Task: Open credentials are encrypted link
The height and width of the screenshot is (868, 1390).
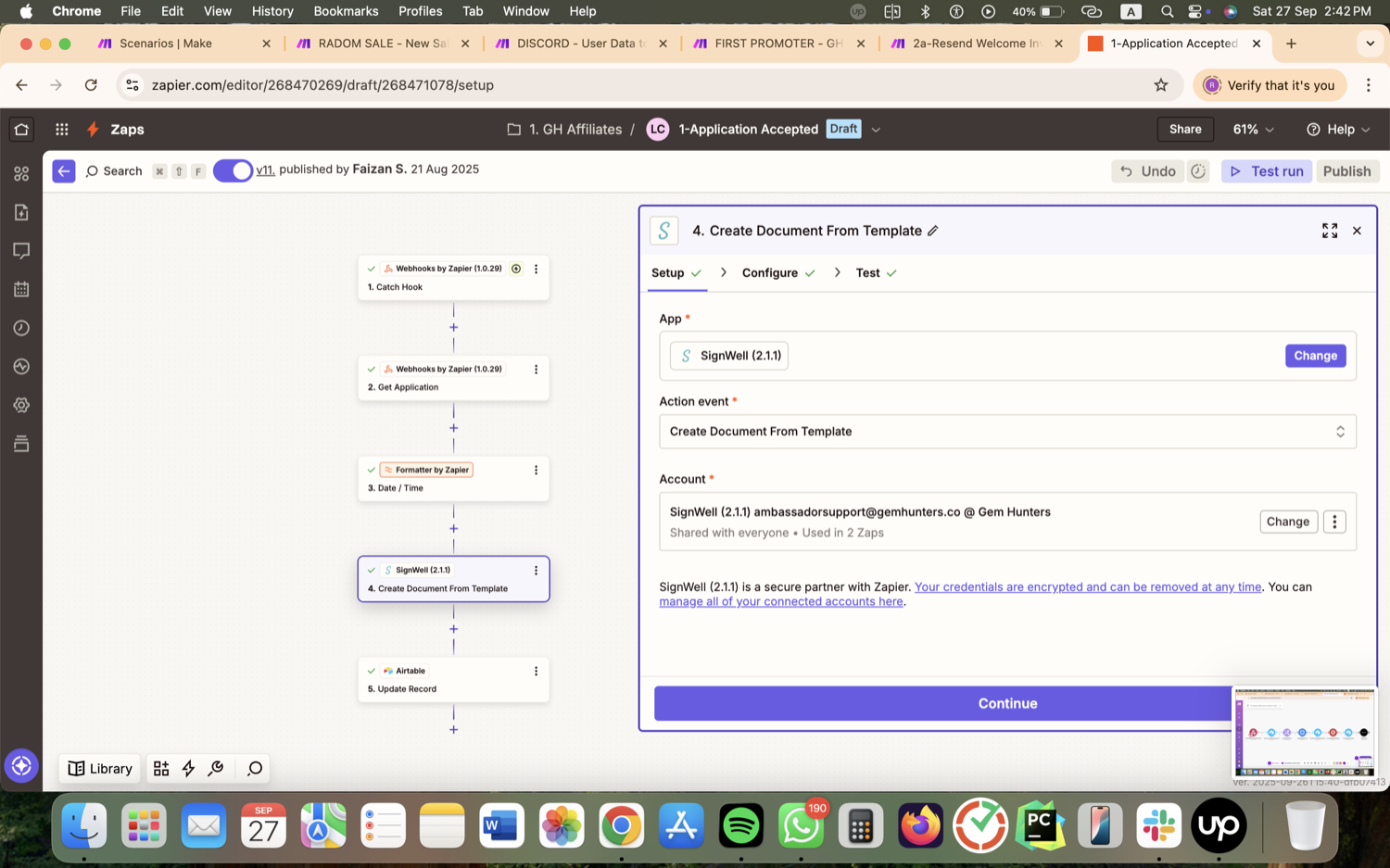Action: click(1087, 587)
